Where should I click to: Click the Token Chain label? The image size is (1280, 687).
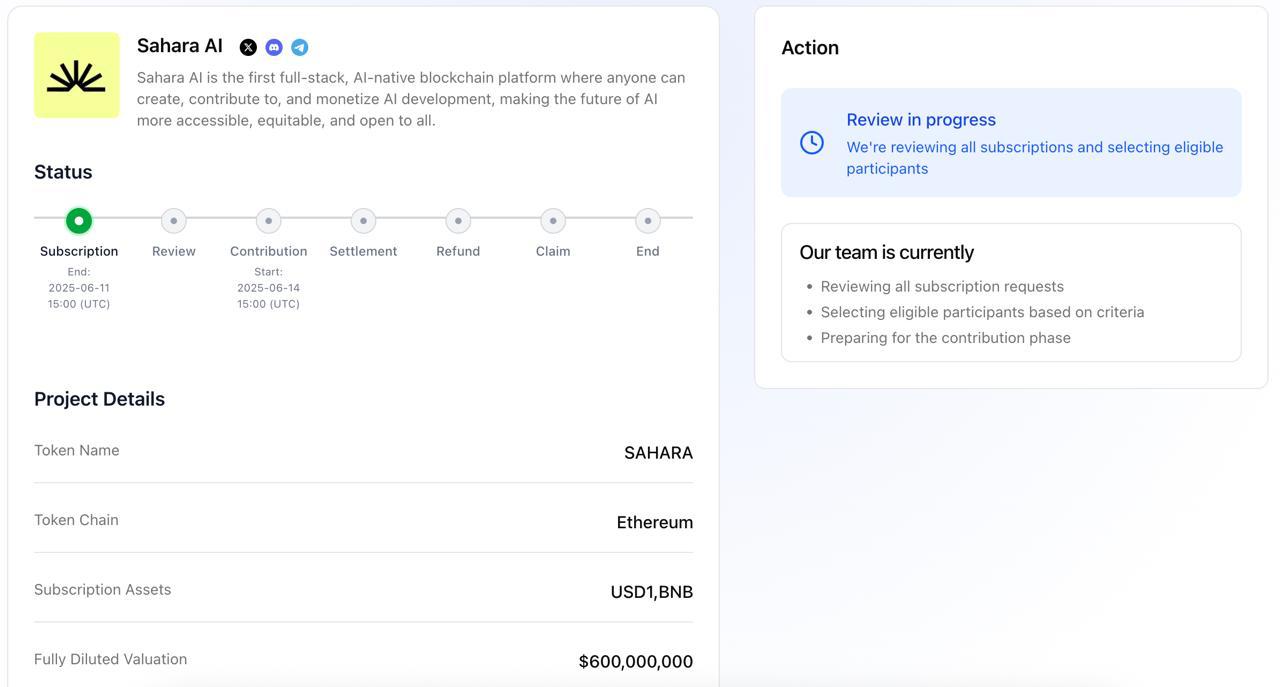click(76, 520)
